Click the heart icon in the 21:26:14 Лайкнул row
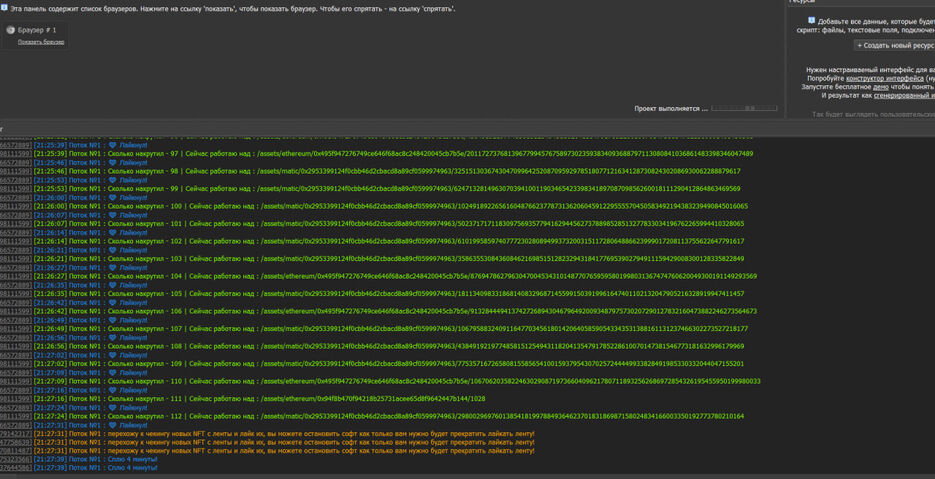 click(x=112, y=233)
